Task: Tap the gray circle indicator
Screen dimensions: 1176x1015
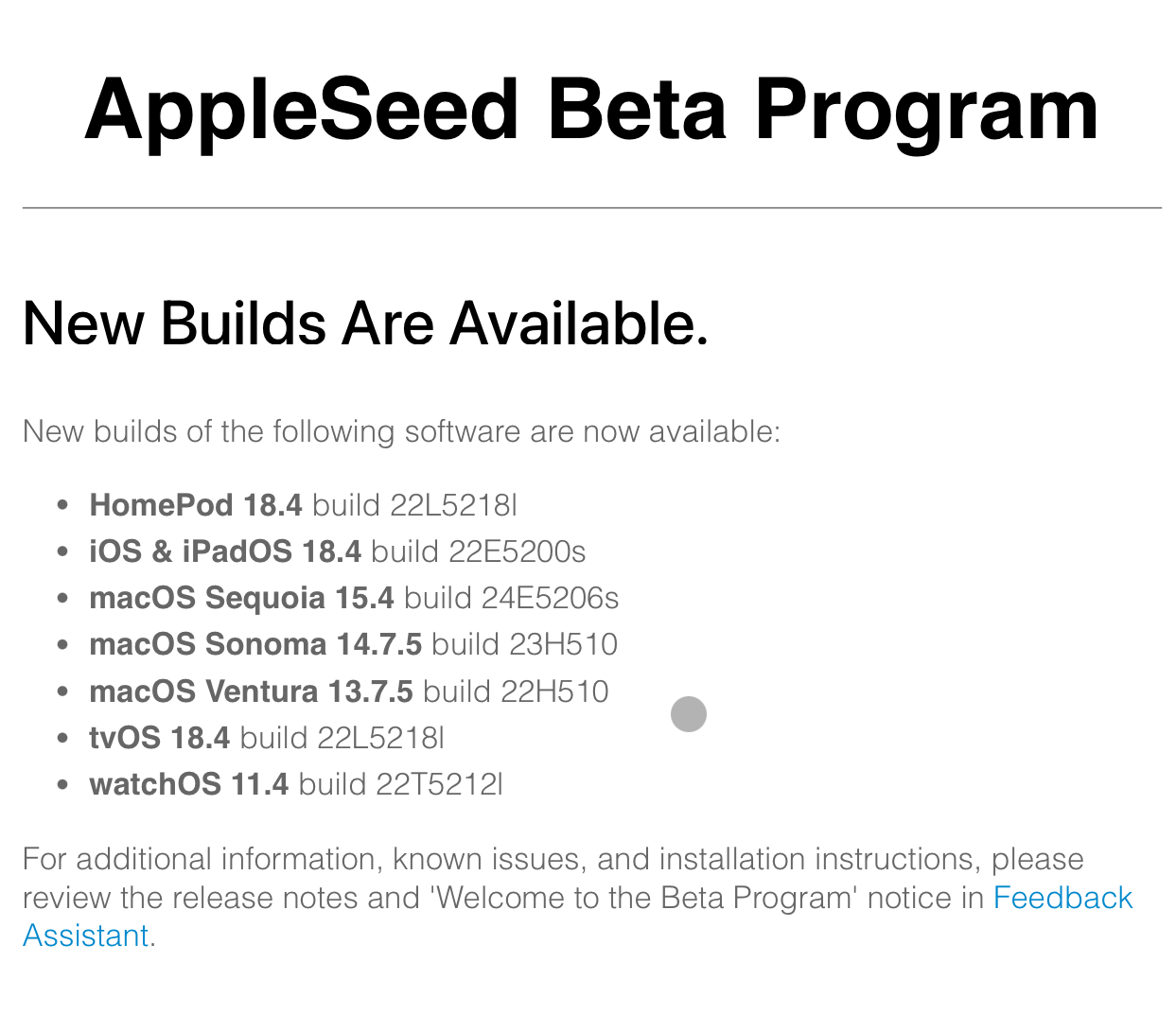Action: [689, 714]
